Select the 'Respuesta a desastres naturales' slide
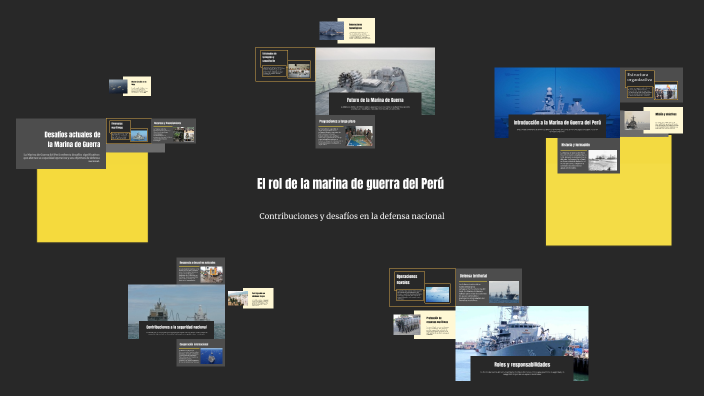The width and height of the screenshot is (704, 396). (x=201, y=271)
